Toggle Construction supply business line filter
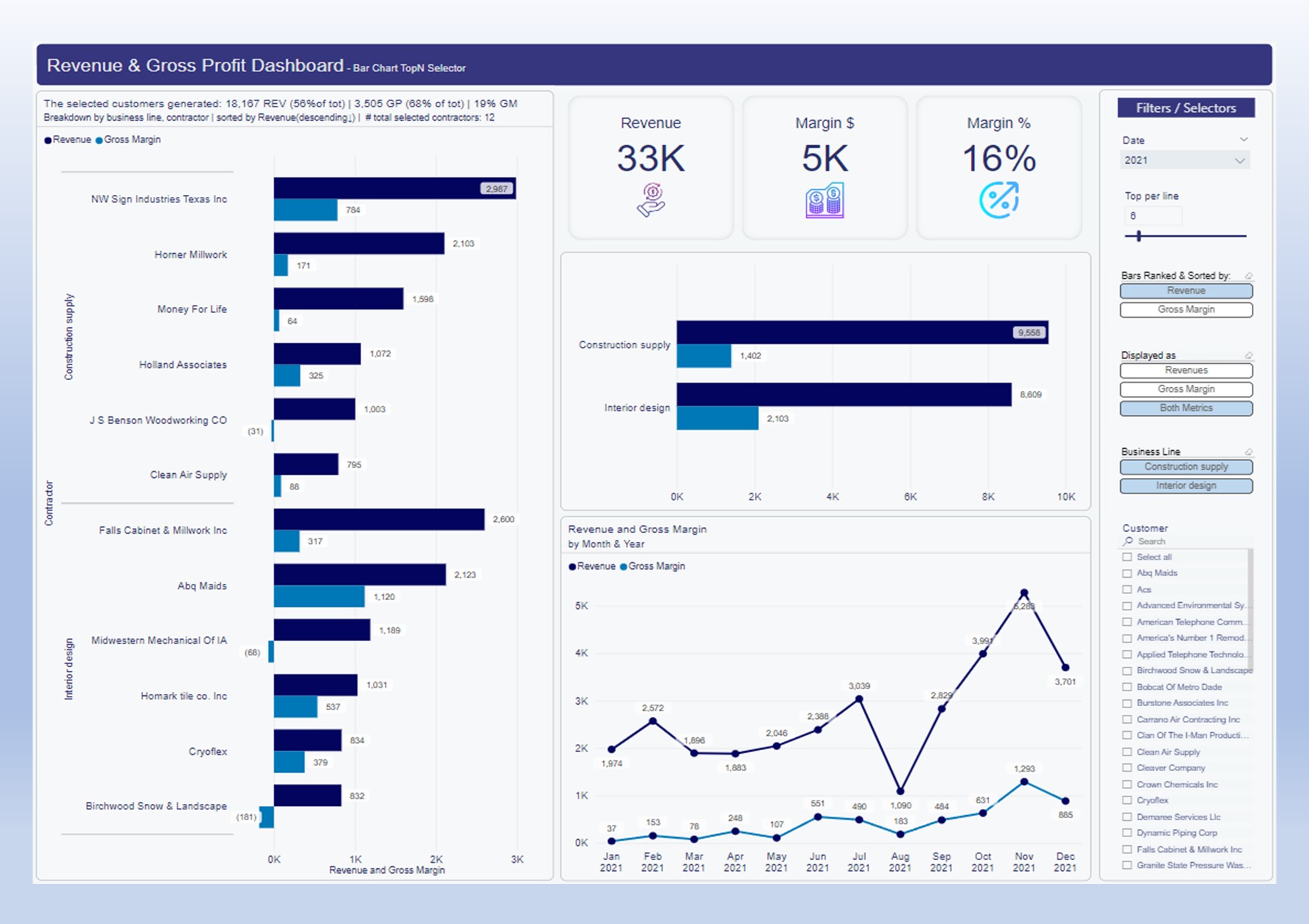The height and width of the screenshot is (924, 1309). click(x=1185, y=467)
